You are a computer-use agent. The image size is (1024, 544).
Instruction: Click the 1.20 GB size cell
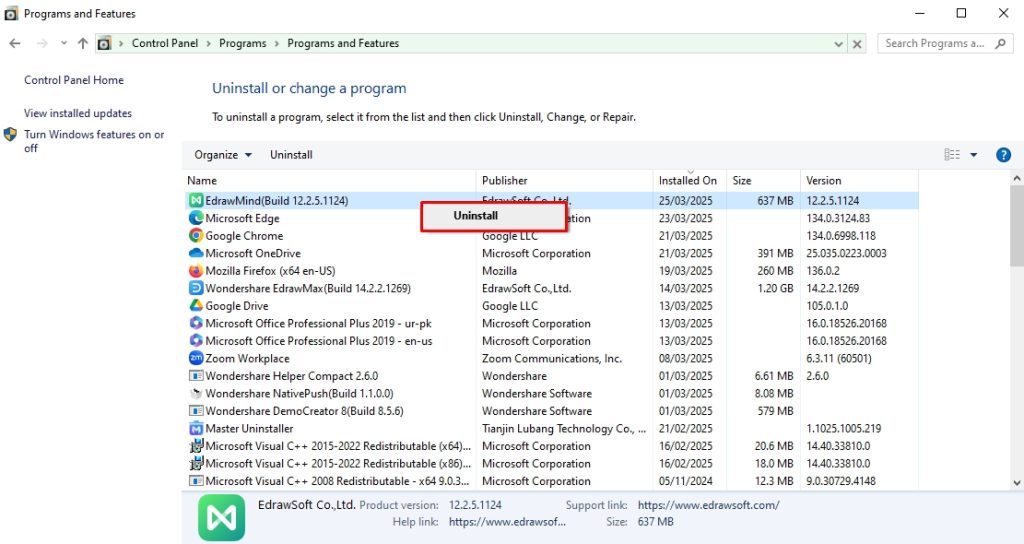(775, 288)
